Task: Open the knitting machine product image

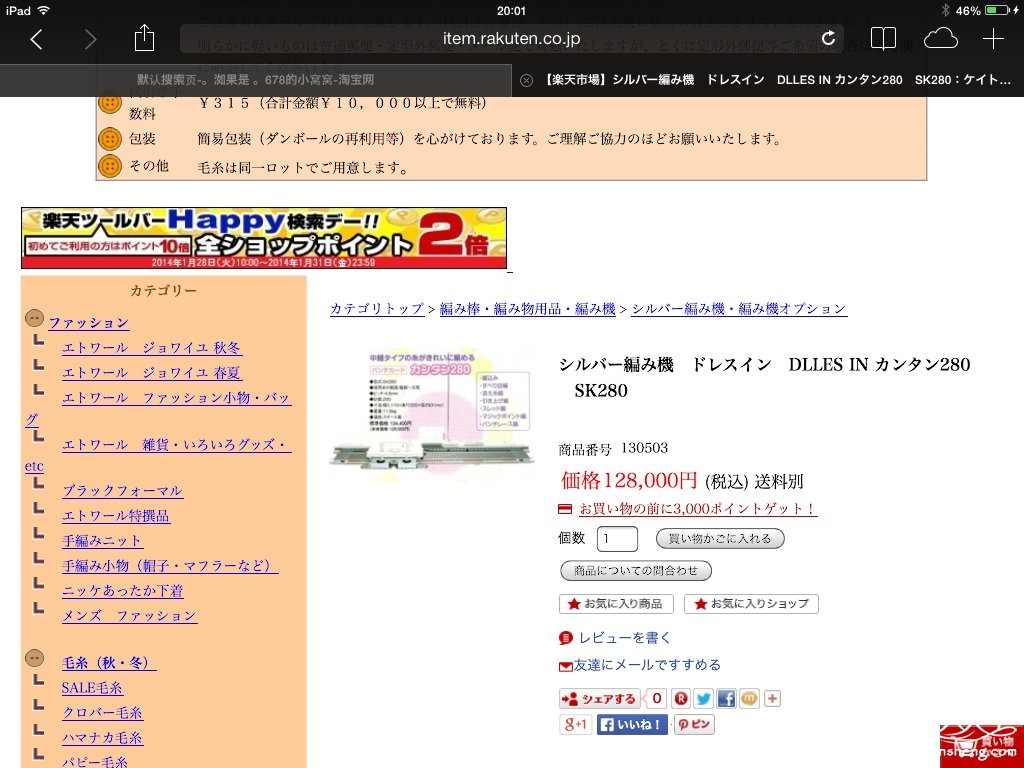Action: 432,413
